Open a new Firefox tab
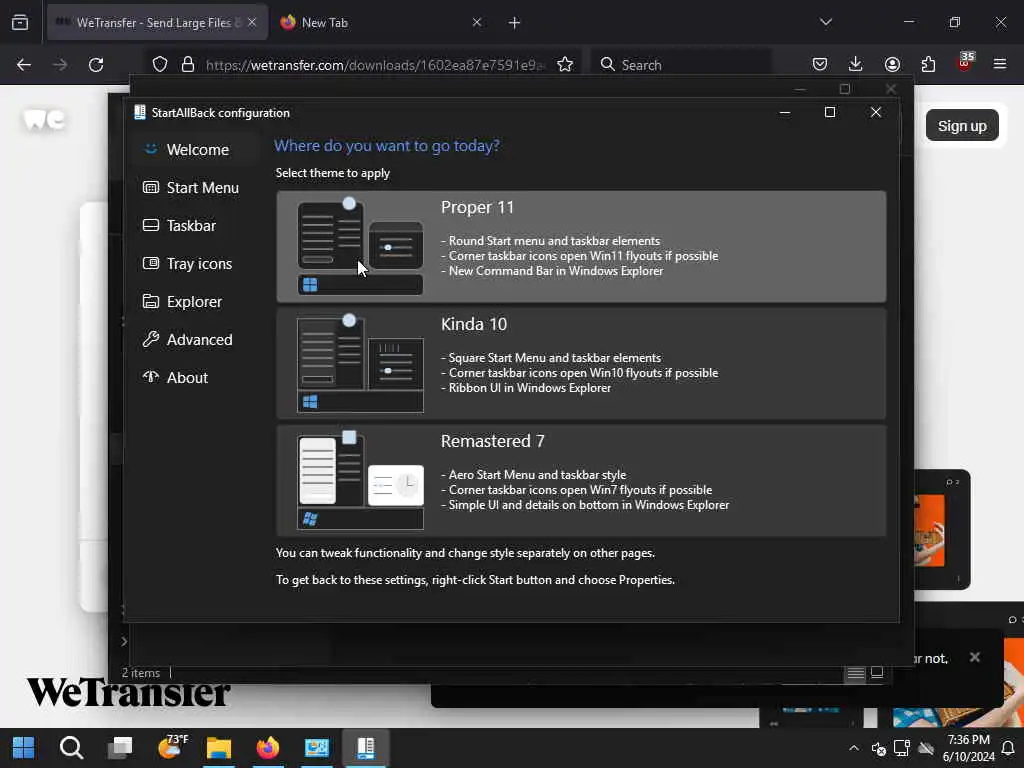The image size is (1024, 768). tap(515, 23)
